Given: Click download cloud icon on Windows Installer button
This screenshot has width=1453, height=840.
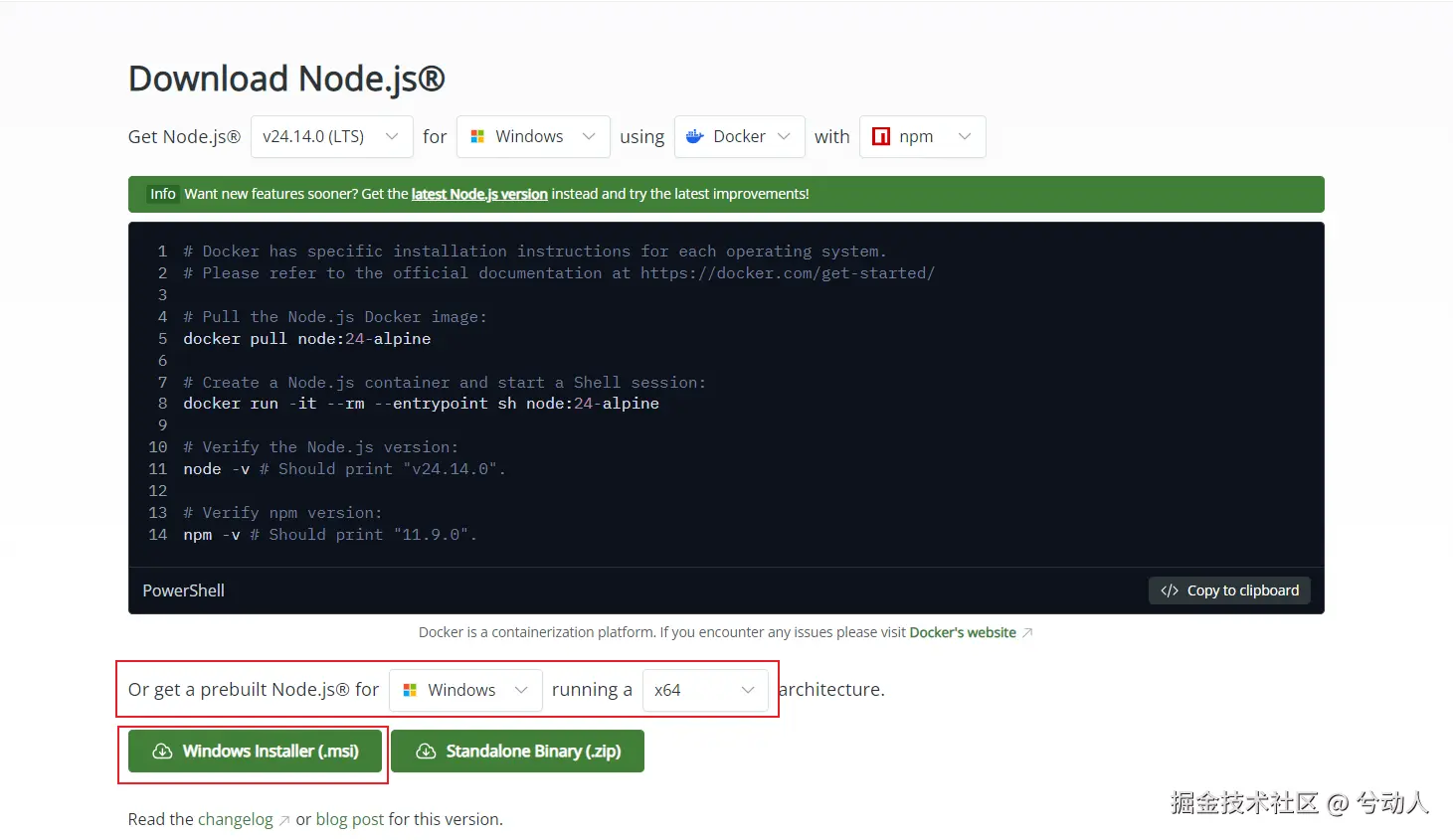Looking at the screenshot, I should pyautogui.click(x=162, y=752).
